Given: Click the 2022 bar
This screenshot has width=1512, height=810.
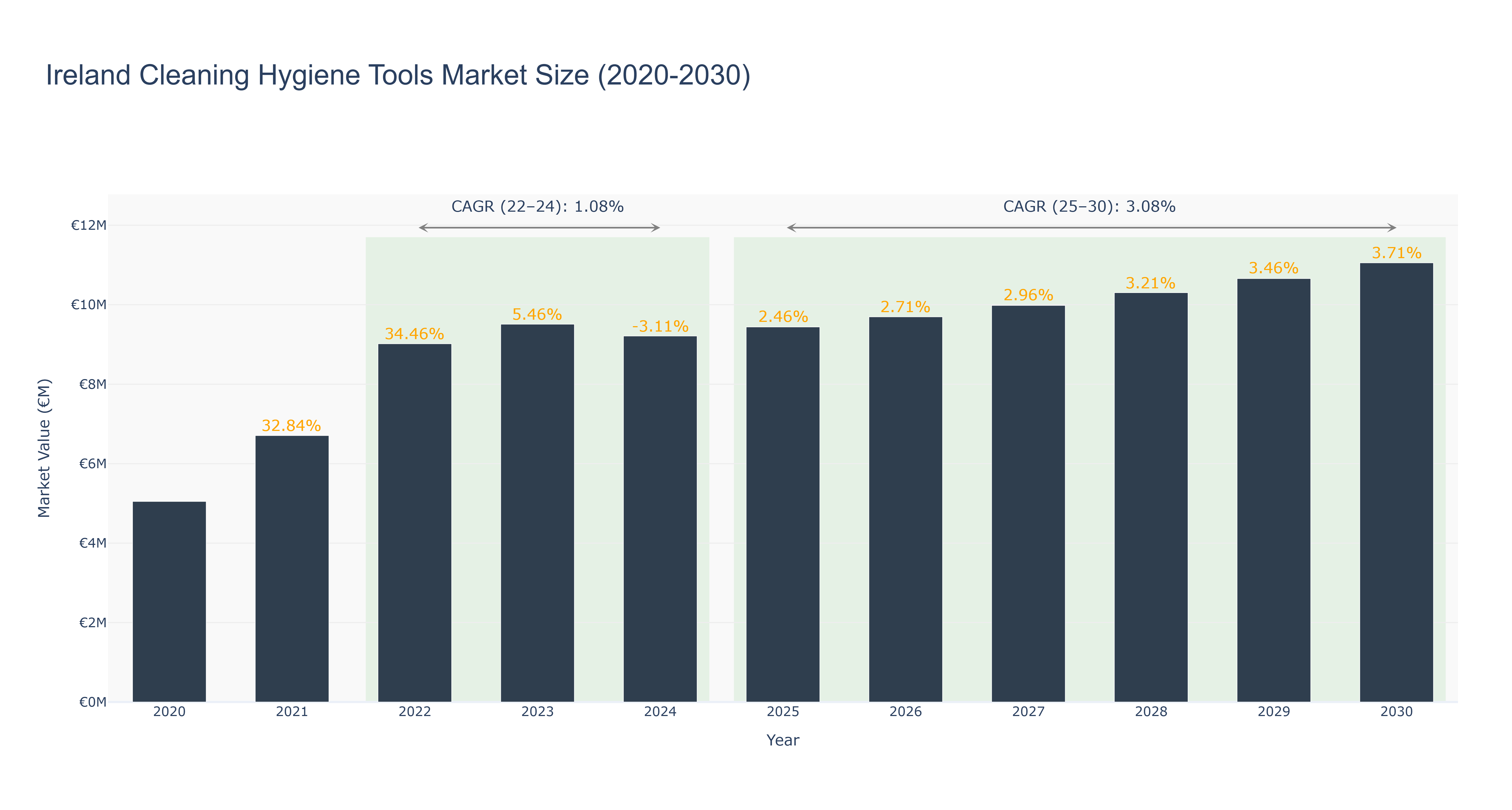Looking at the screenshot, I should (414, 523).
